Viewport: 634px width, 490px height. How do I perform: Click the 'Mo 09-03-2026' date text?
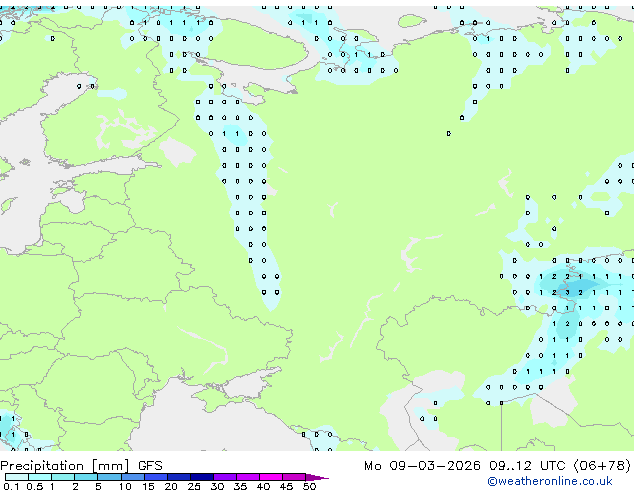[x=422, y=466]
